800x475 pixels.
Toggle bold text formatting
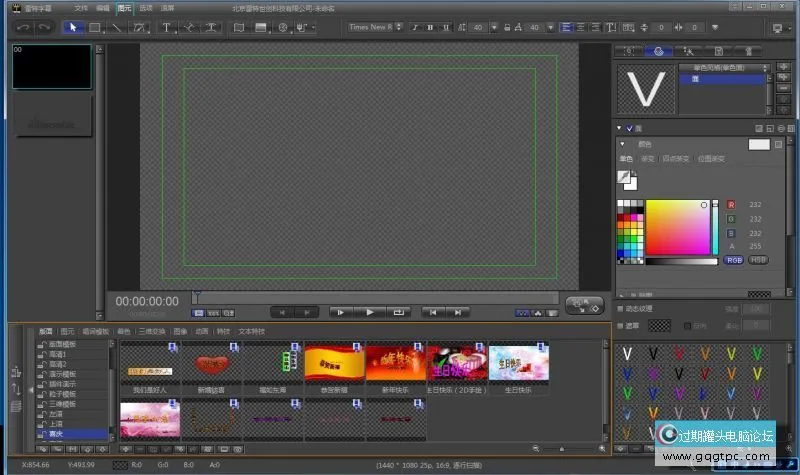(431, 27)
